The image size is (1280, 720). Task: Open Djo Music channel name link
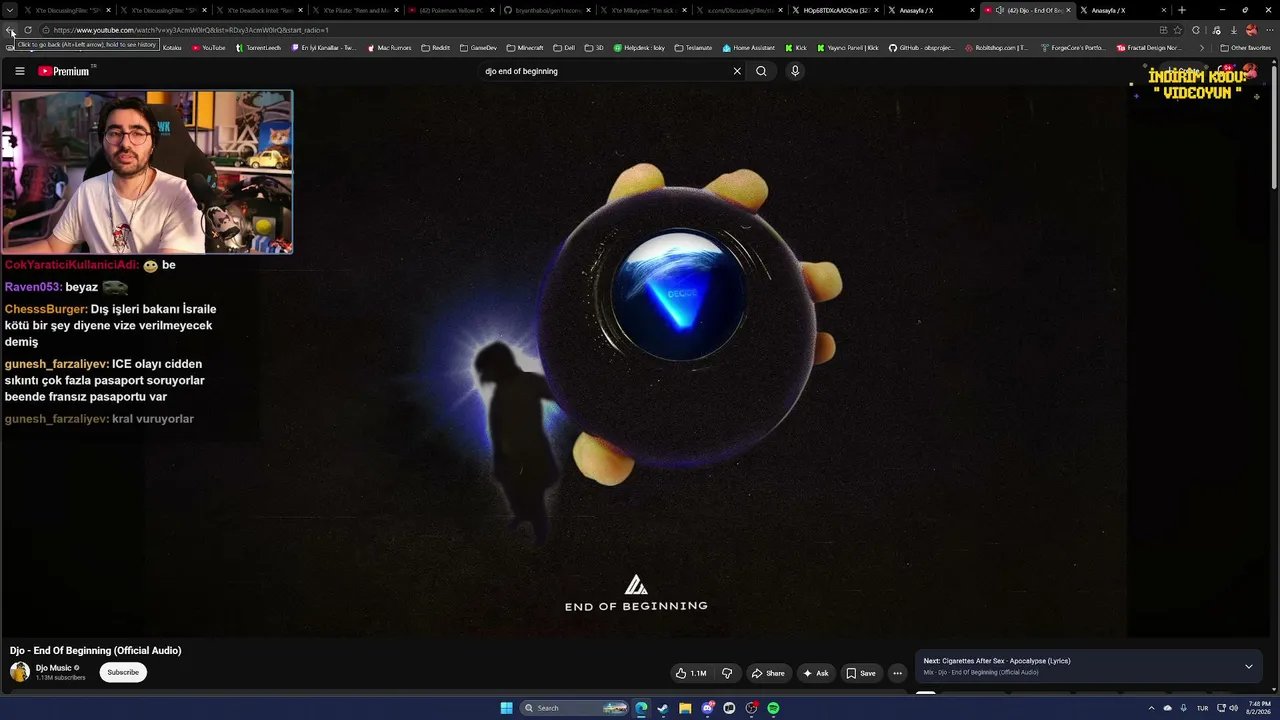pyautogui.click(x=54, y=668)
